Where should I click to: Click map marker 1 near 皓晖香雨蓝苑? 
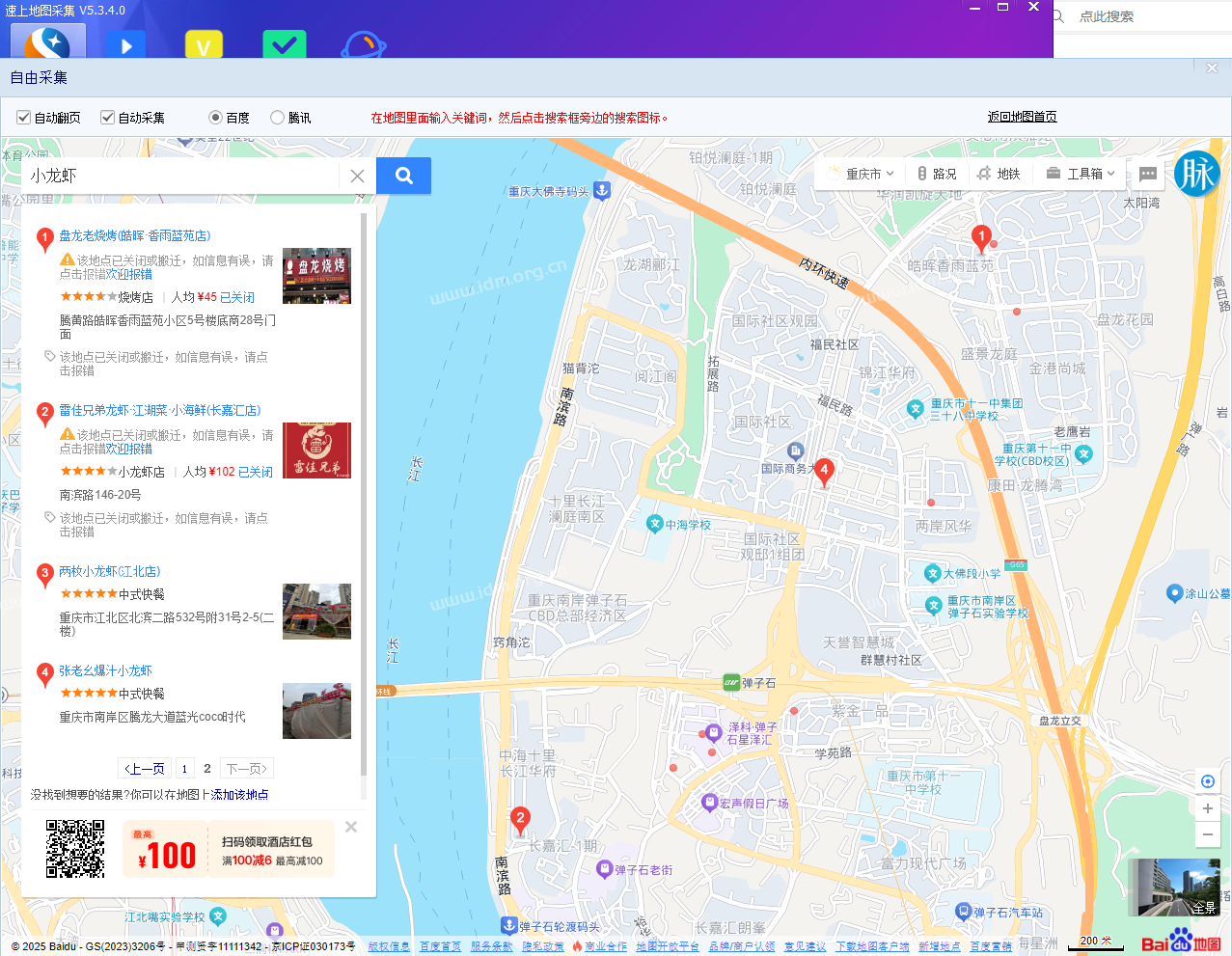pos(981,238)
